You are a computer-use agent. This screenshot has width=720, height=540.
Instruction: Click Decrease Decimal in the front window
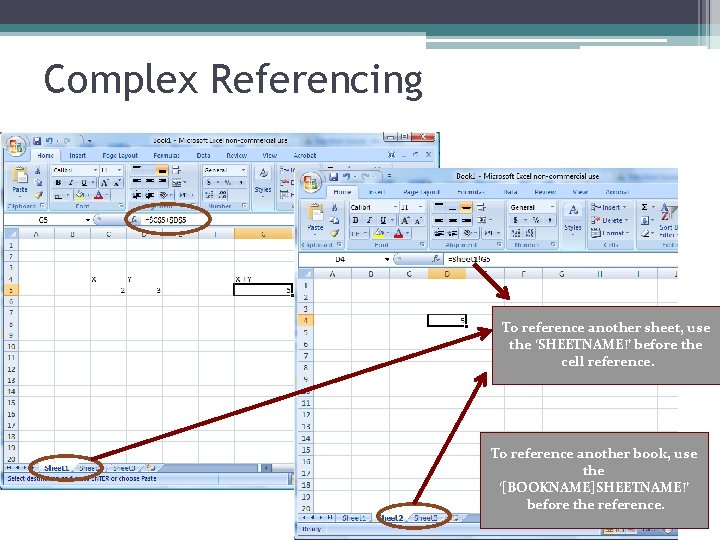pos(529,233)
